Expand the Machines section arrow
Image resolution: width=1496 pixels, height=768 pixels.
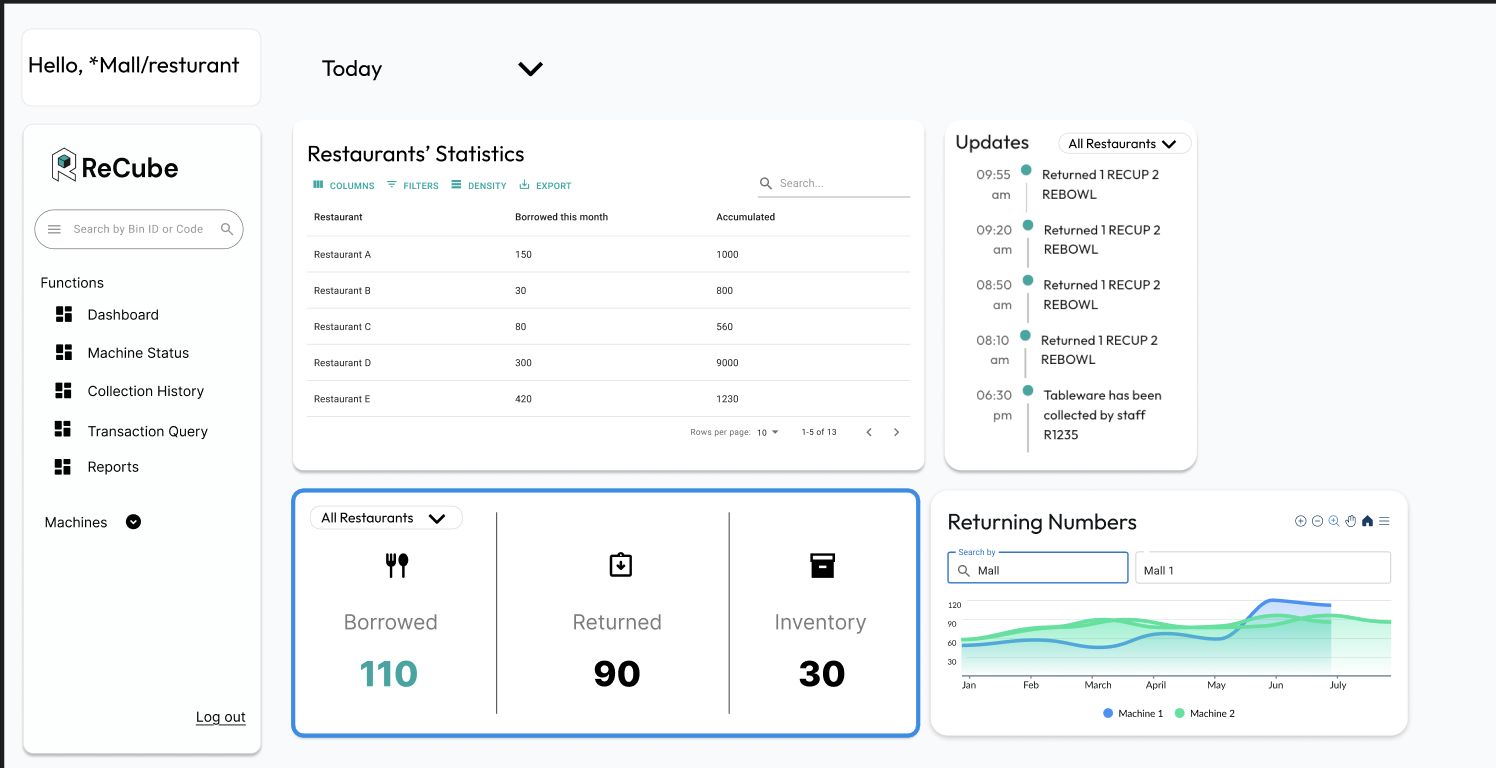coord(133,522)
